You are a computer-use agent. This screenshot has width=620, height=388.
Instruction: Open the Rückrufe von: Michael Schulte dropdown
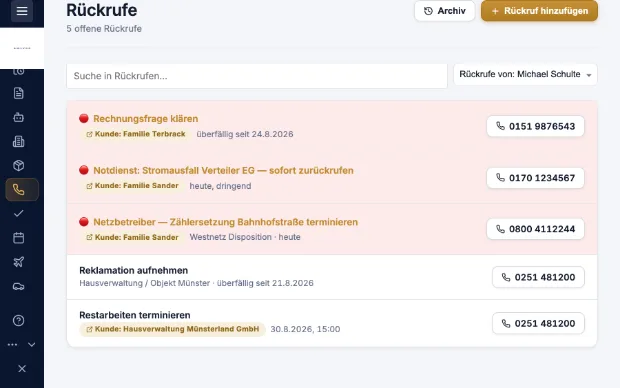pyautogui.click(x=525, y=74)
